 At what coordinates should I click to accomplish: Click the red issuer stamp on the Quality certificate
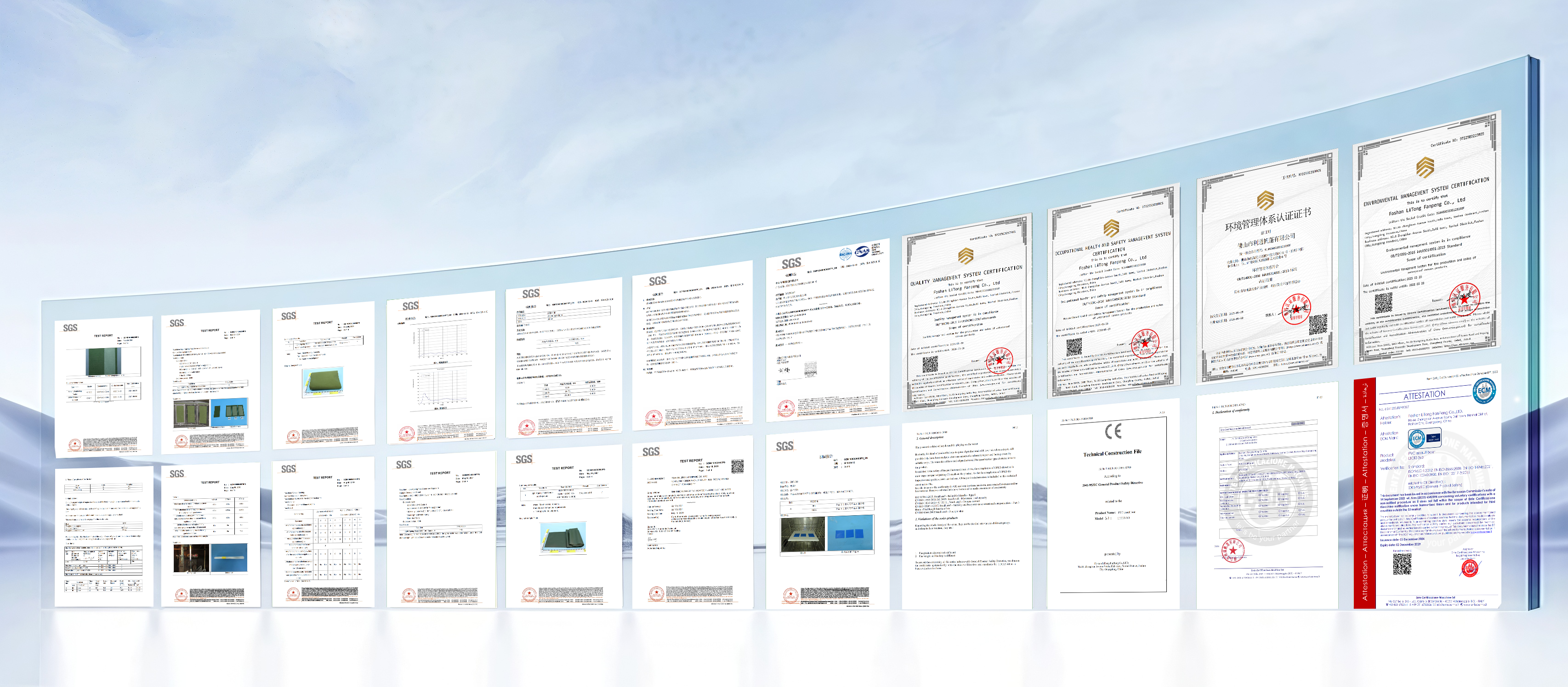coord(999,361)
